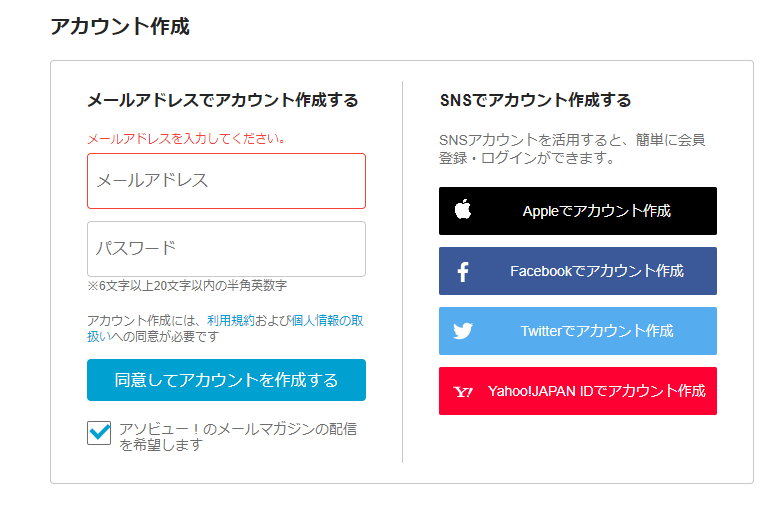
Task: Click the SNSでアカウント作成する heading
Action: tap(535, 100)
